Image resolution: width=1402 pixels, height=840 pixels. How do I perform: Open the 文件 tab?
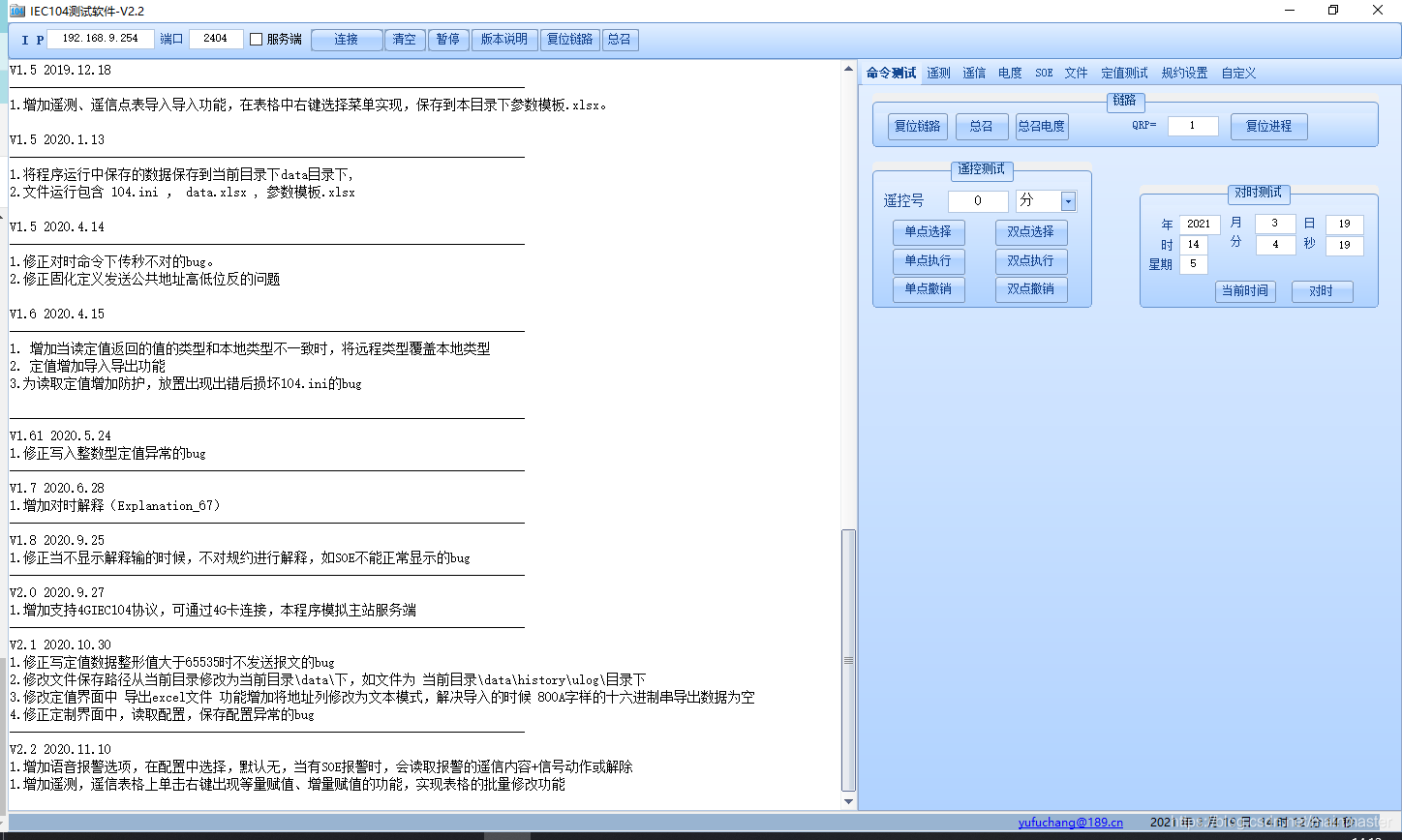[1076, 73]
